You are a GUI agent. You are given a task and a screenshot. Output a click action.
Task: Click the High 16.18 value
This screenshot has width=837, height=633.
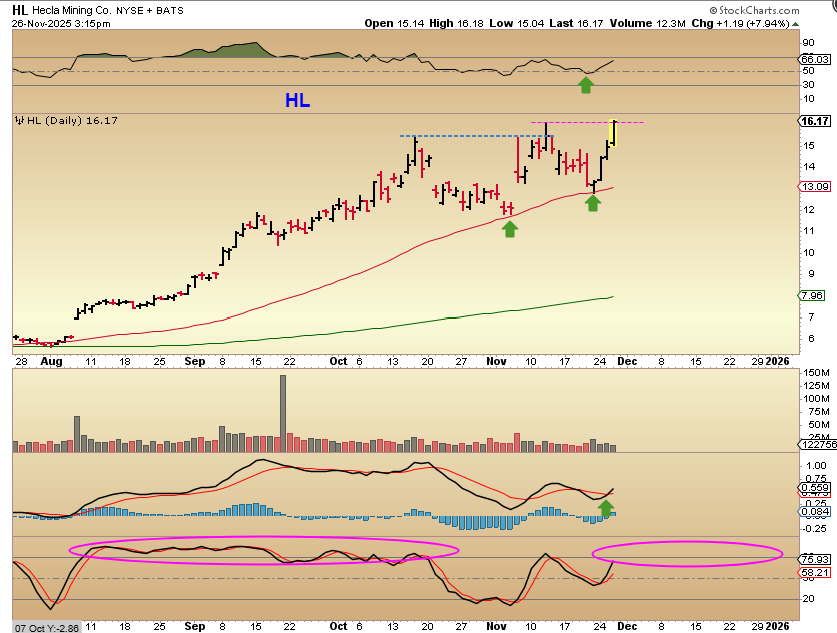[x=456, y=23]
